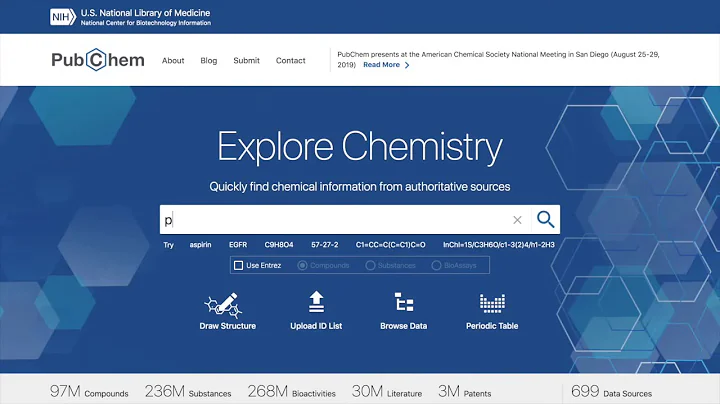
Task: Open the Submit menu item
Action: click(x=246, y=61)
